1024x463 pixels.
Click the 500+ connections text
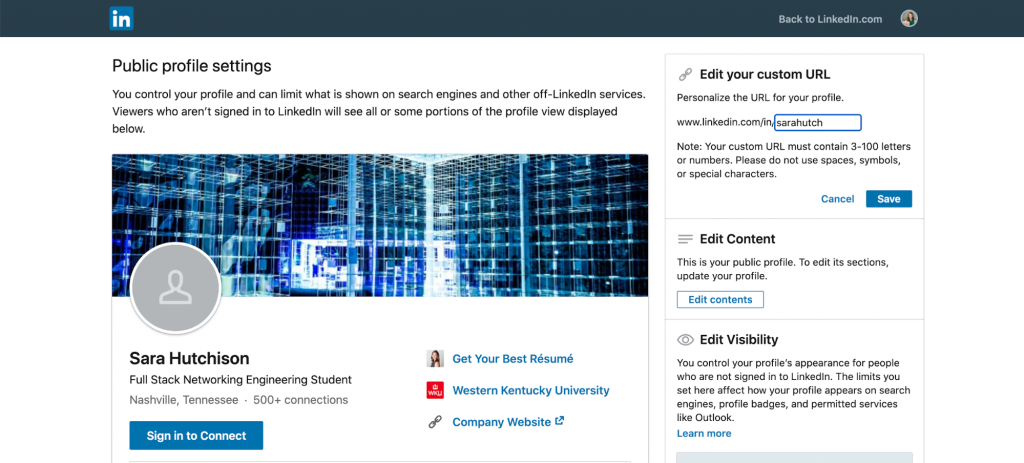pyautogui.click(x=300, y=400)
